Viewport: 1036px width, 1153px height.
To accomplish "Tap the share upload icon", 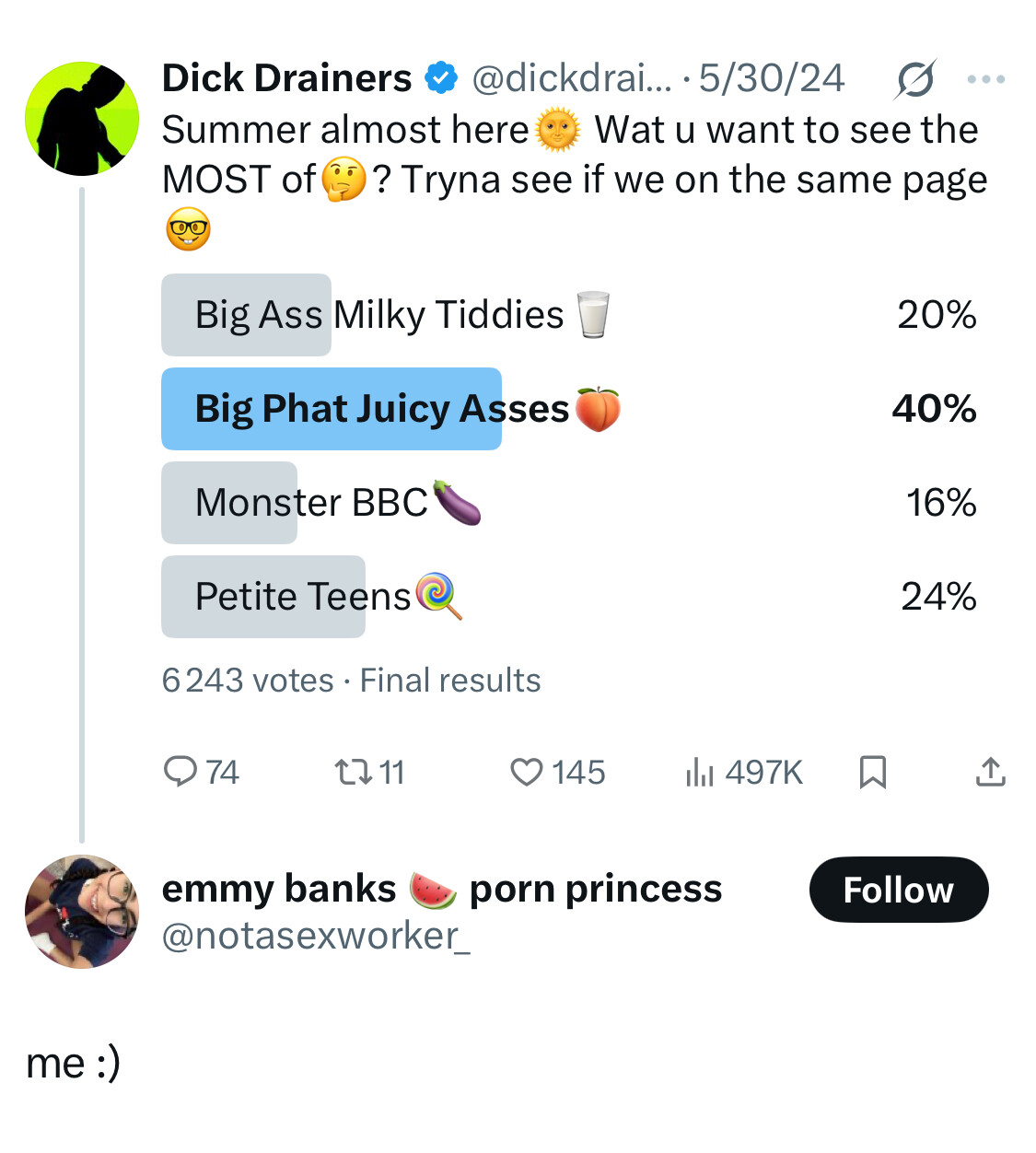I will [x=990, y=771].
